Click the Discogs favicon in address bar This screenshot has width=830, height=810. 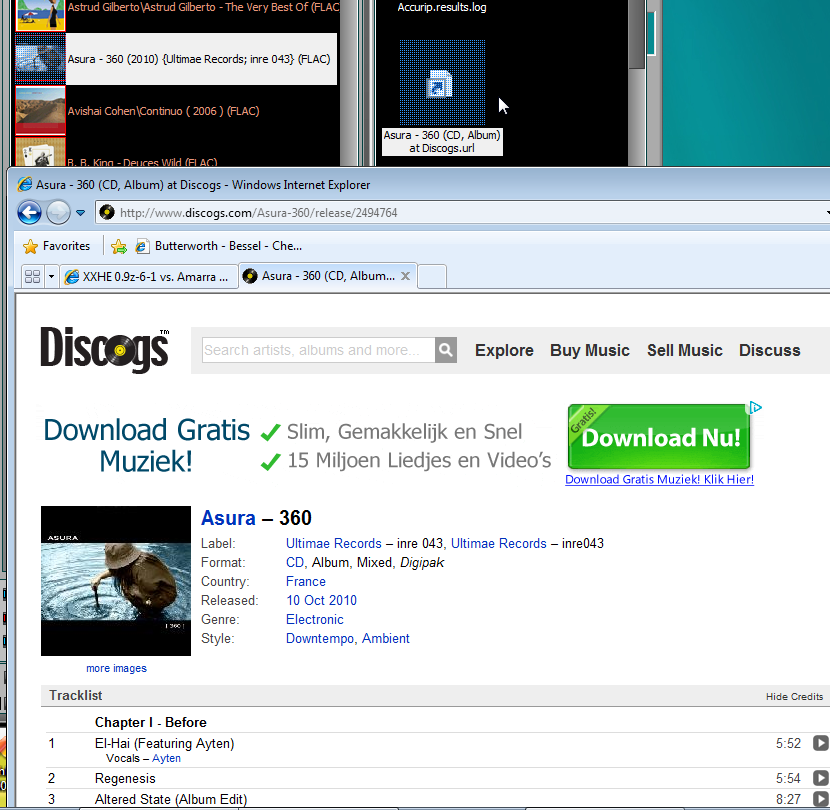[x=107, y=212]
